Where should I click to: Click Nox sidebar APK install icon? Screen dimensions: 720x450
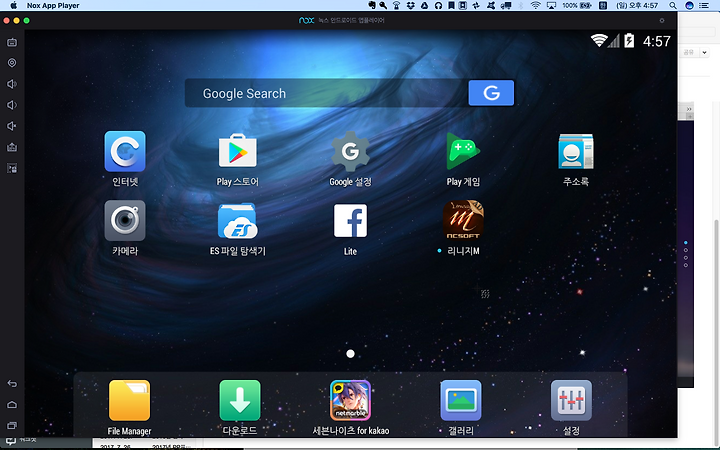[x=12, y=147]
